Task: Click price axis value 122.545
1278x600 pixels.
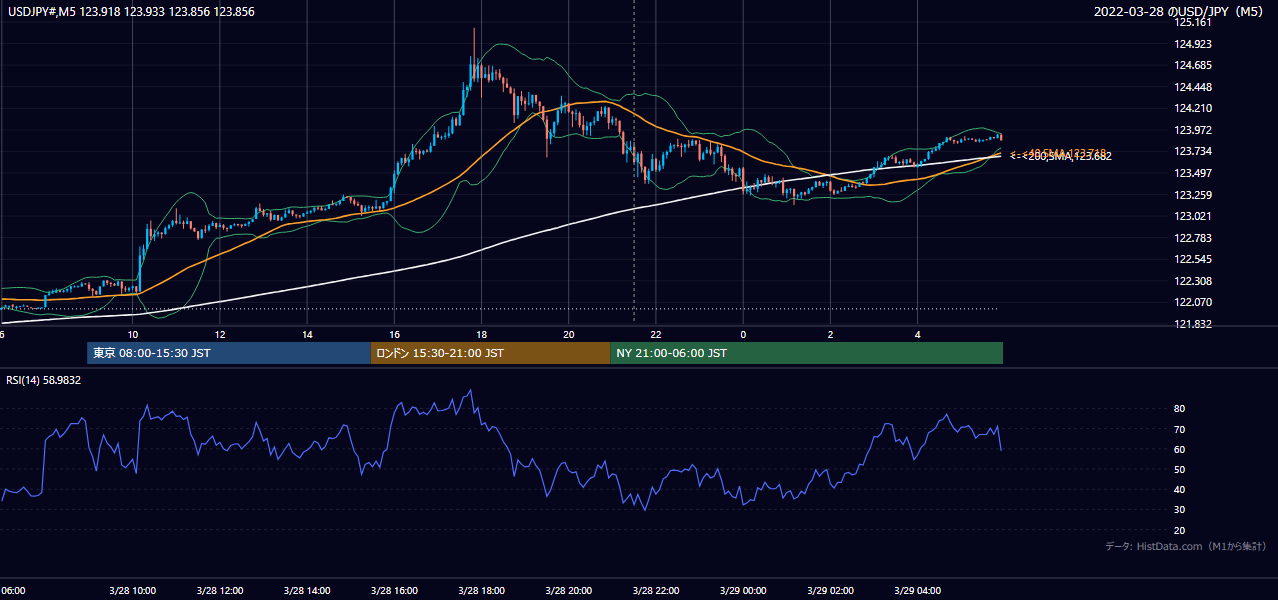Action: point(1194,260)
